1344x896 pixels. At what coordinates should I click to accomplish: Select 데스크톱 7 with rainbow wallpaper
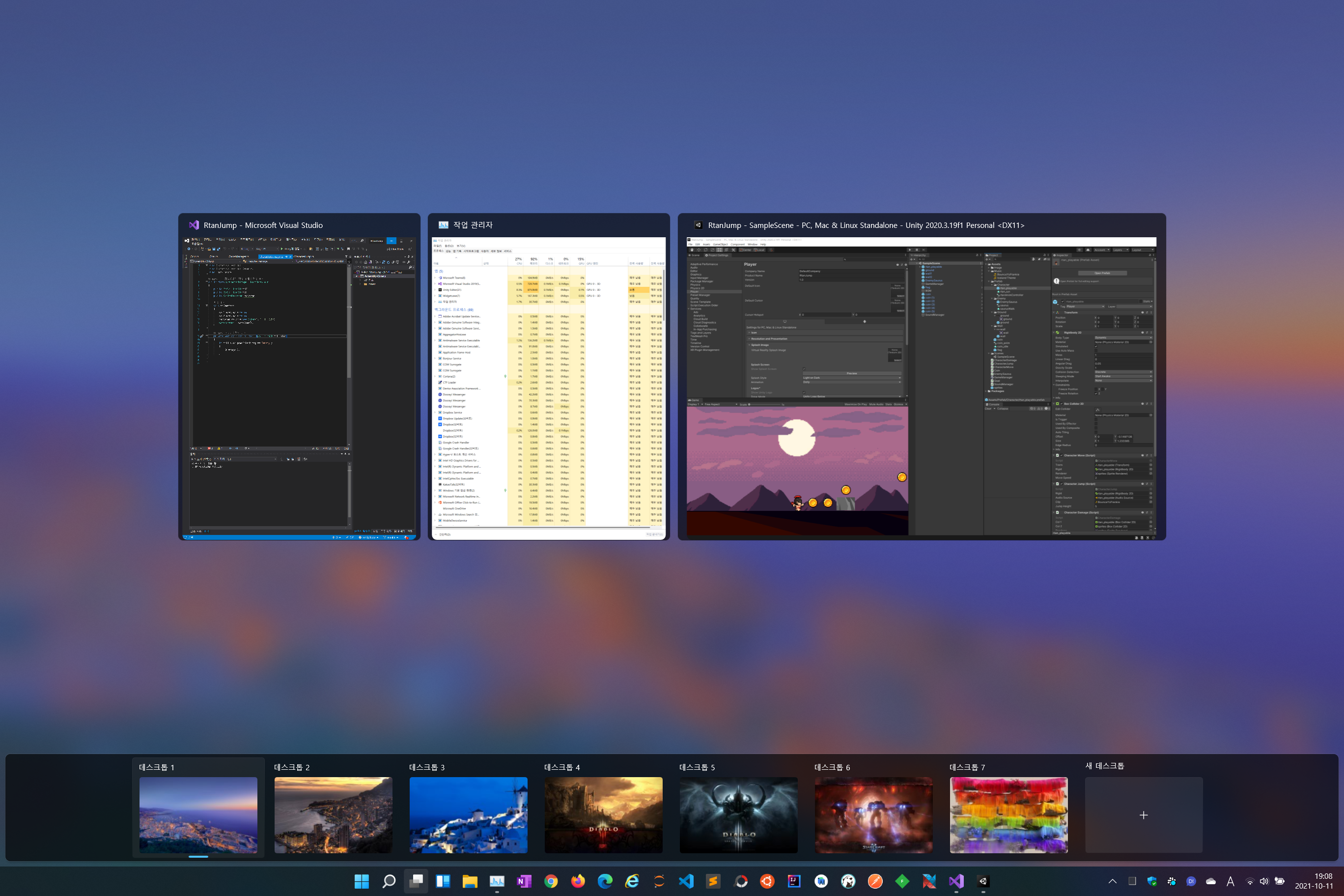[x=1008, y=814]
